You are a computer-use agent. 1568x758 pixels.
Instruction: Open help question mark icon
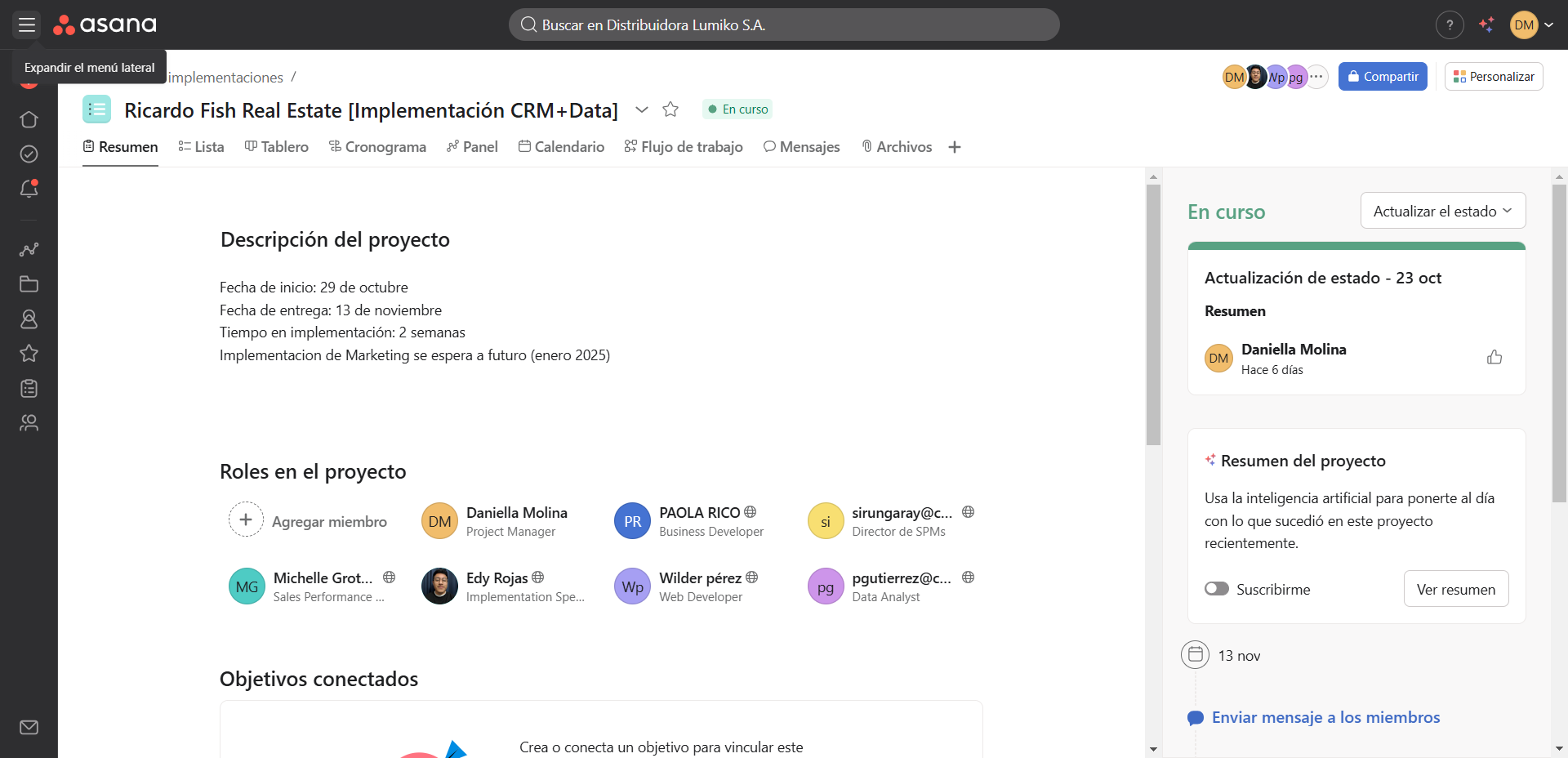coord(1450,25)
